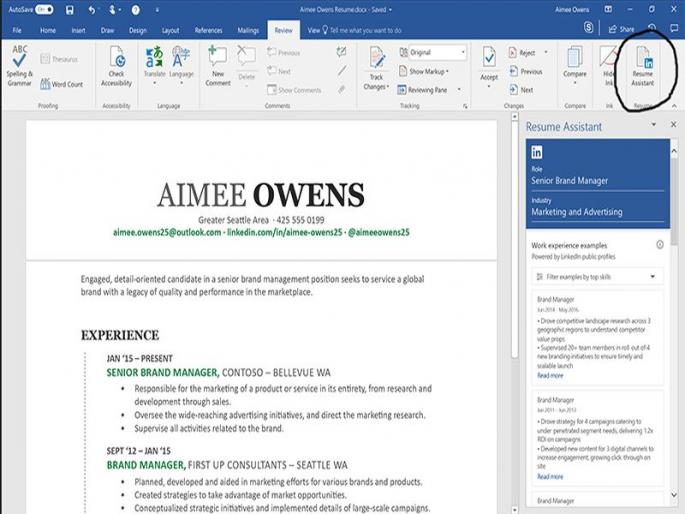Open the Comments icon at top right
The width and height of the screenshot is (685, 514).
tap(674, 28)
